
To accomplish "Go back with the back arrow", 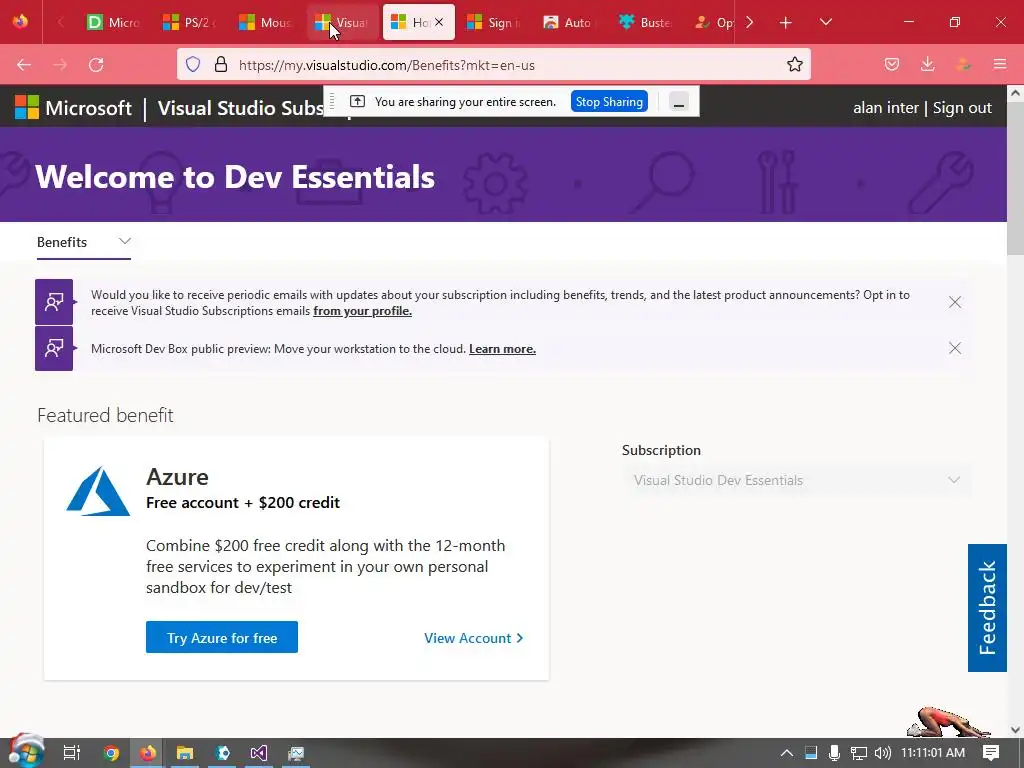I will click(x=24, y=65).
